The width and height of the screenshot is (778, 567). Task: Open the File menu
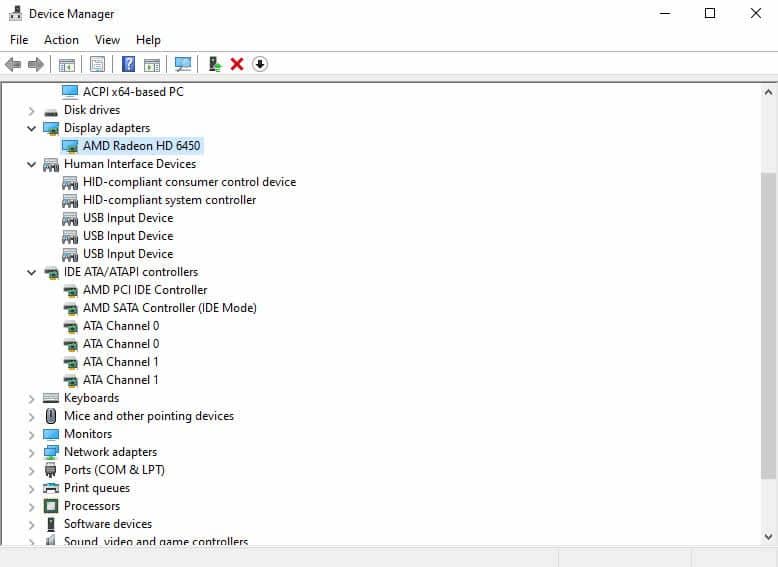[19, 40]
